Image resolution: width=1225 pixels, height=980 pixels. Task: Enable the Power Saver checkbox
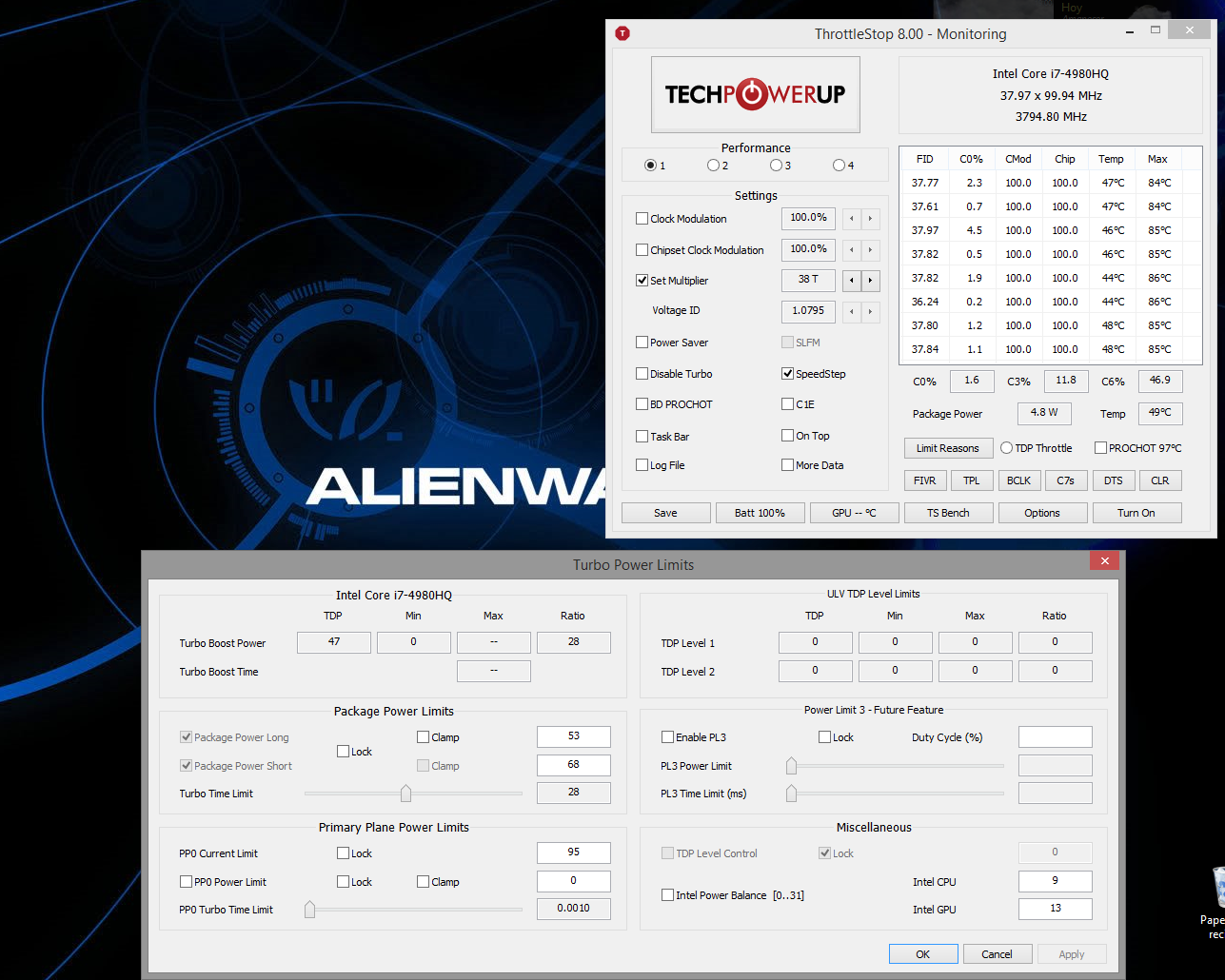[642, 343]
